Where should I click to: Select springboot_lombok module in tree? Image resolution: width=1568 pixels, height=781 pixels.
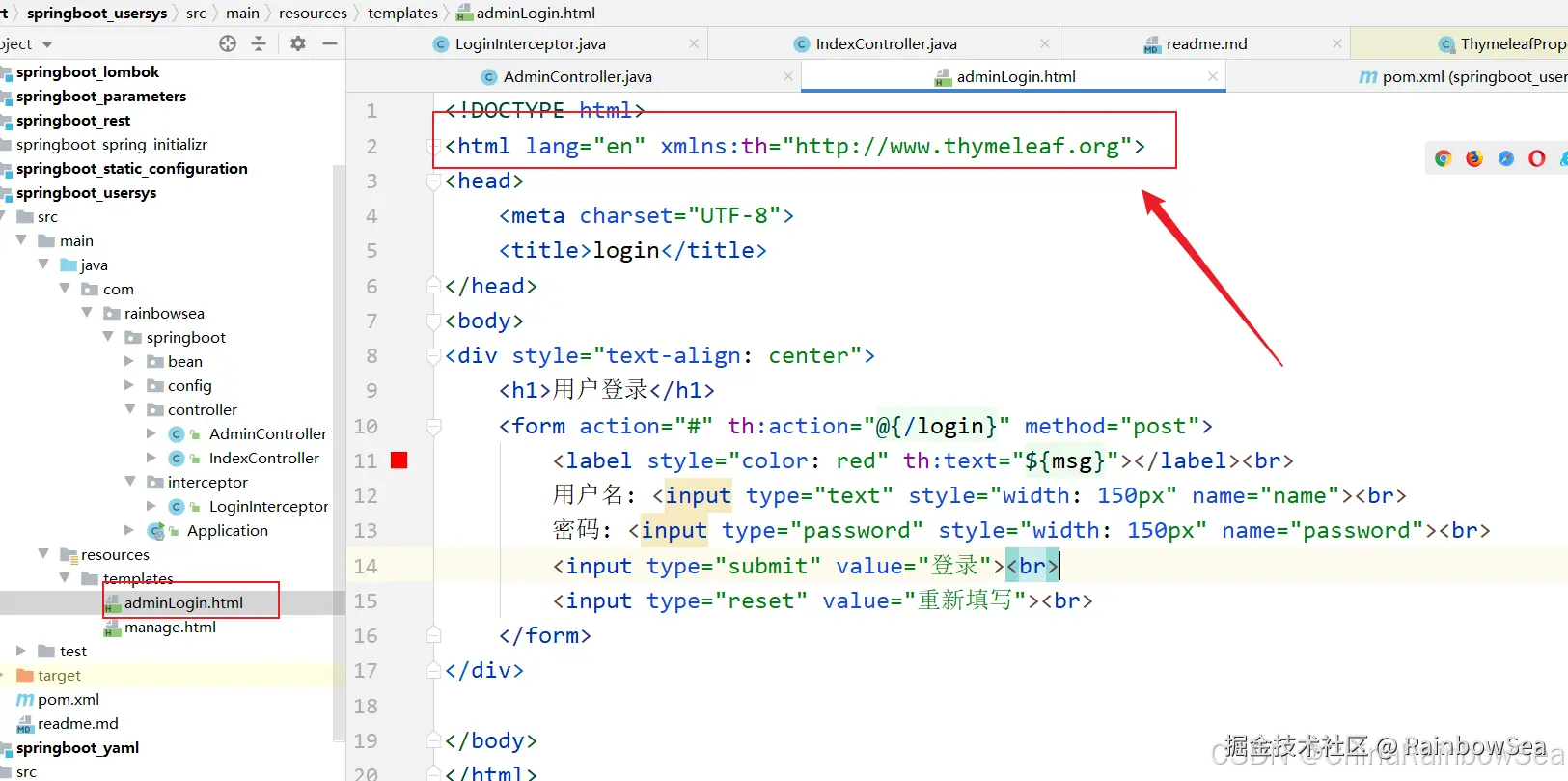[88, 71]
